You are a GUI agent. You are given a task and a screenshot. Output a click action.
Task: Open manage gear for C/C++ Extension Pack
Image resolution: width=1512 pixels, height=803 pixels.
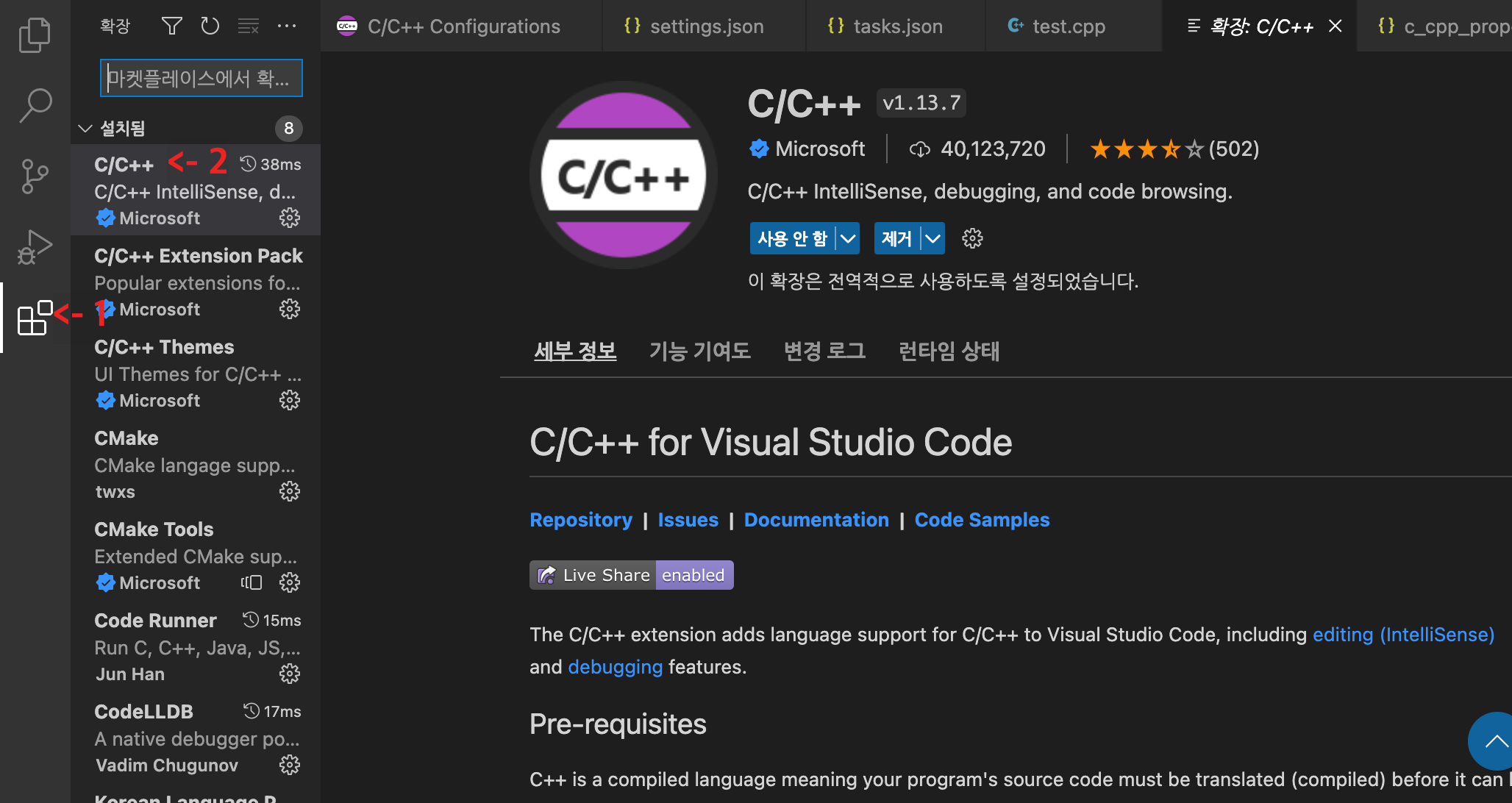point(290,309)
